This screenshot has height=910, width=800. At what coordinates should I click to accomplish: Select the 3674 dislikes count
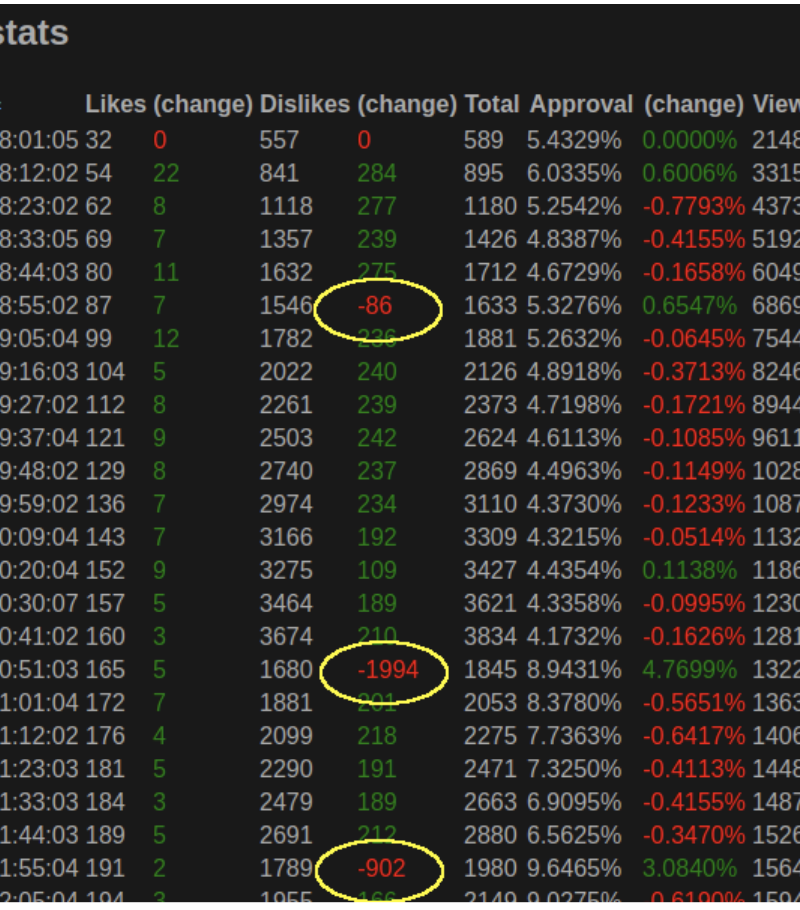[286, 637]
